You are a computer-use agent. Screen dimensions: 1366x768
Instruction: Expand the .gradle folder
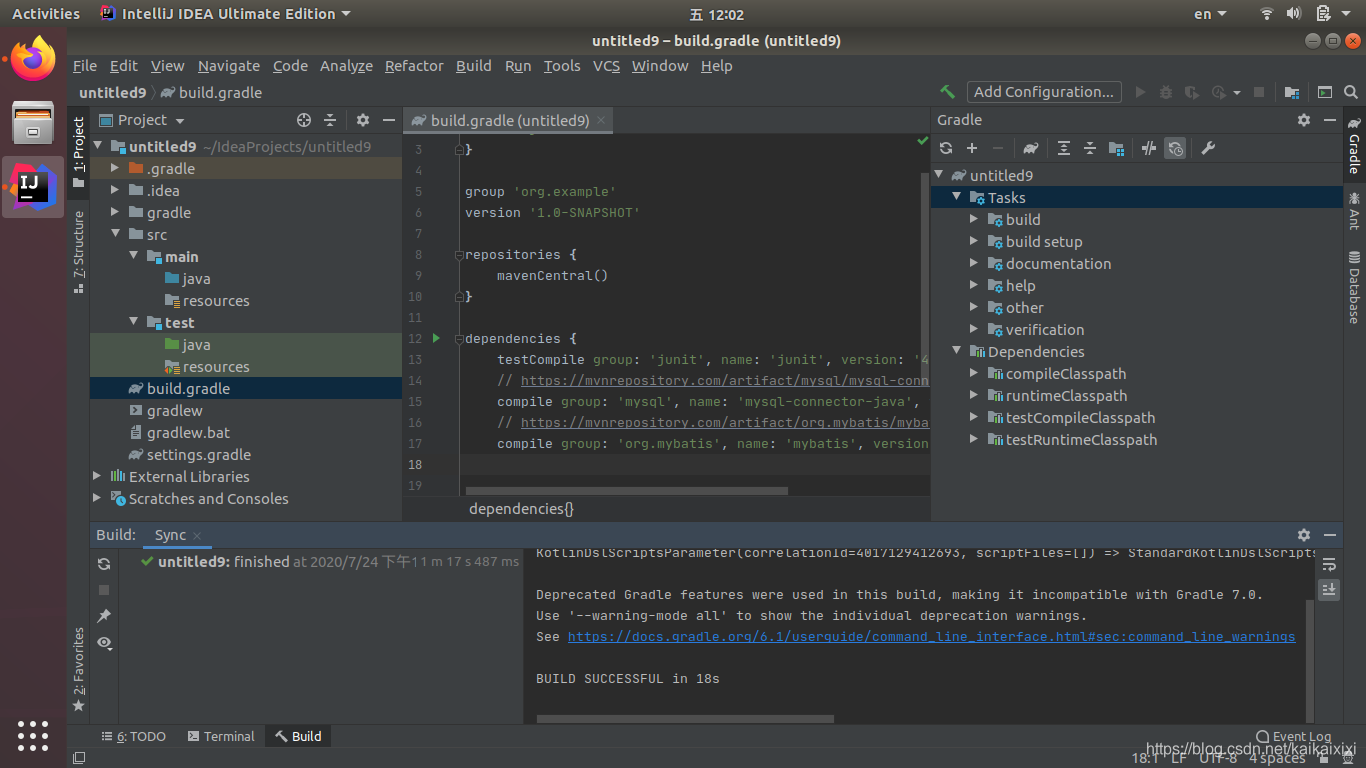pos(116,169)
